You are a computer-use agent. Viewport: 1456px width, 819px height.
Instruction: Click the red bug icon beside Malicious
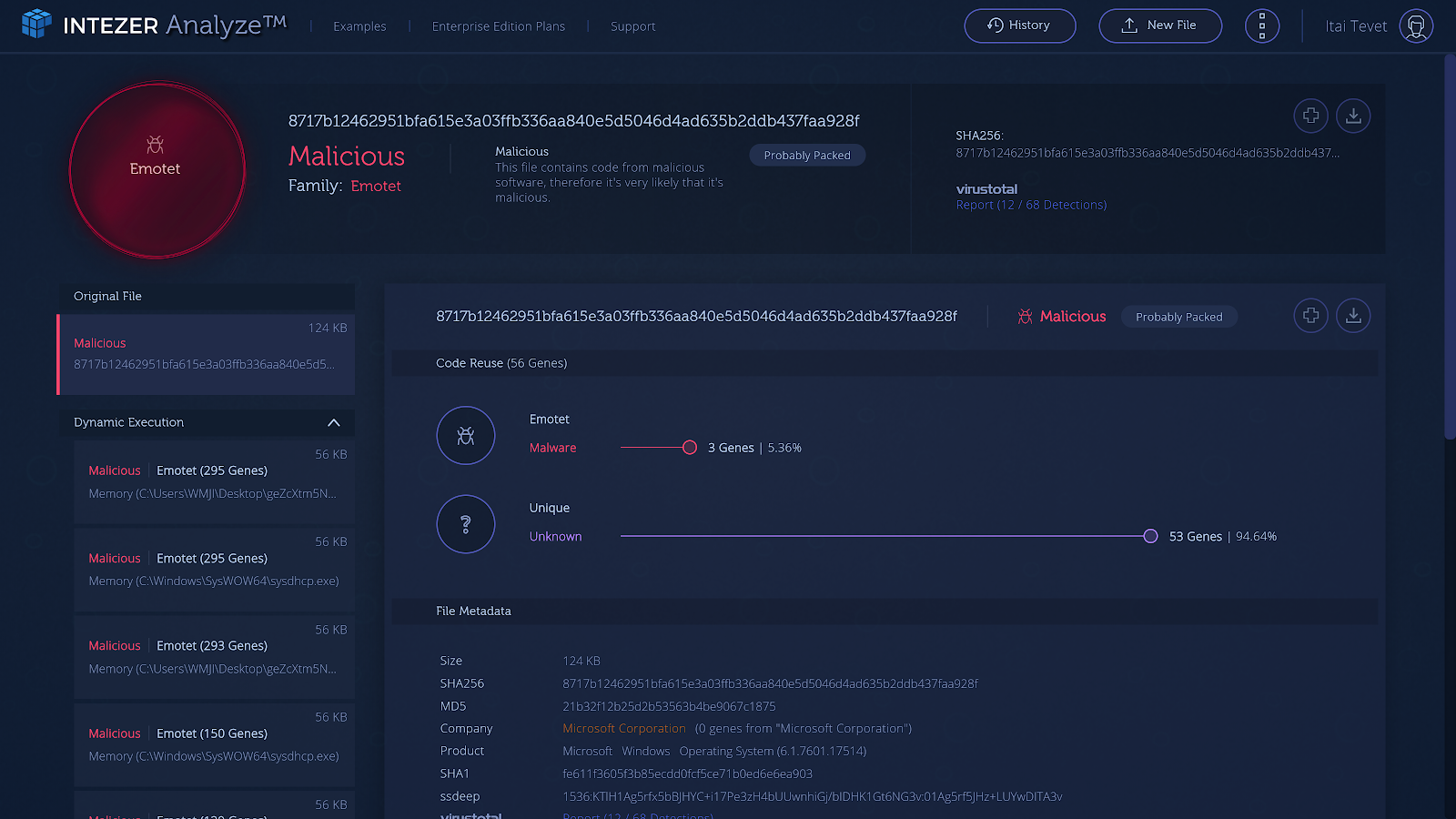pyautogui.click(x=1025, y=317)
